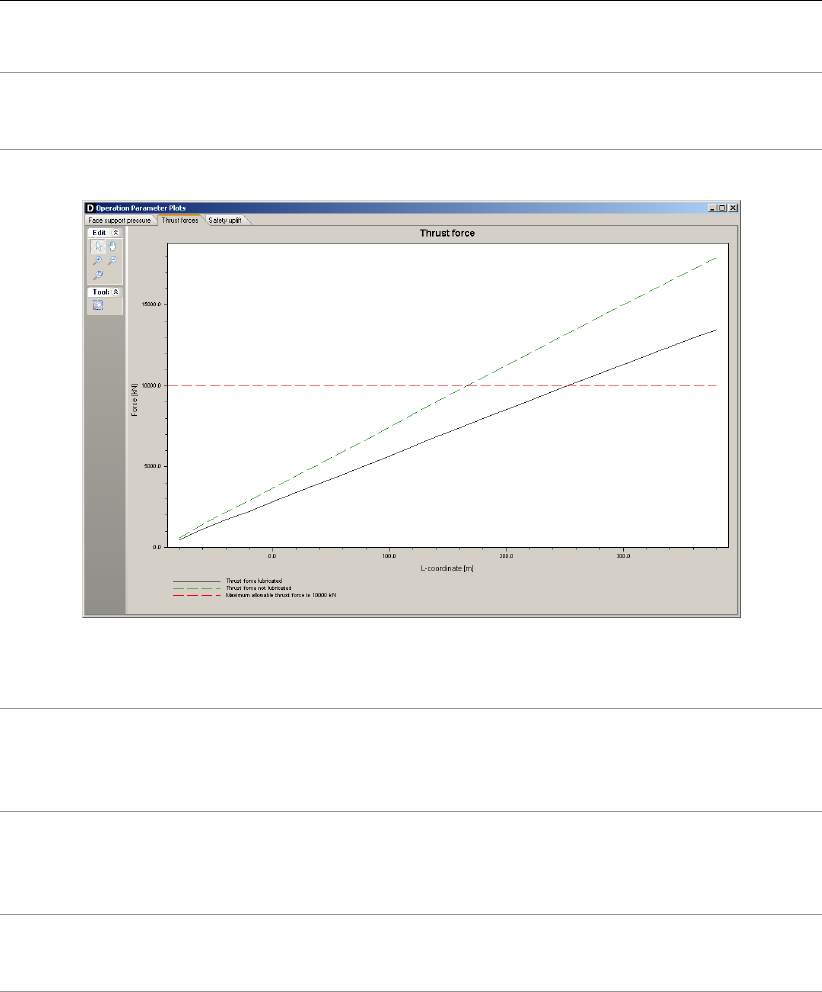This screenshot has height=992, width=822.
Task: Click the undo zoom magnifier icon
Action: tap(97, 275)
